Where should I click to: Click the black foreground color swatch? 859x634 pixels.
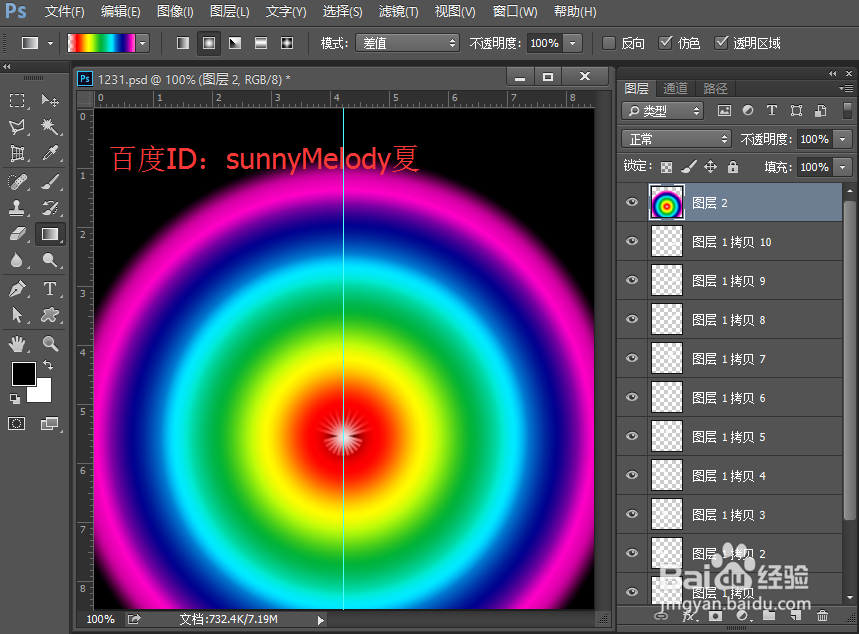point(24,374)
